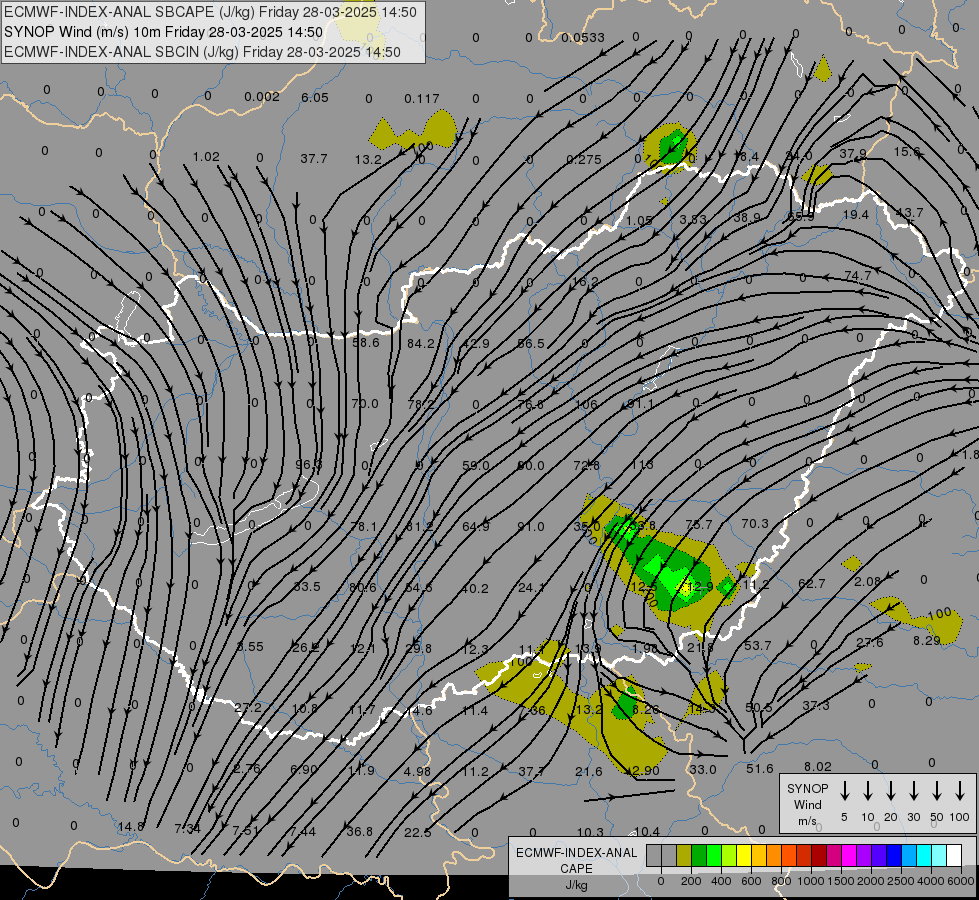The width and height of the screenshot is (979, 900).
Task: Select the dark red CAPE legend swatch
Action: click(819, 856)
